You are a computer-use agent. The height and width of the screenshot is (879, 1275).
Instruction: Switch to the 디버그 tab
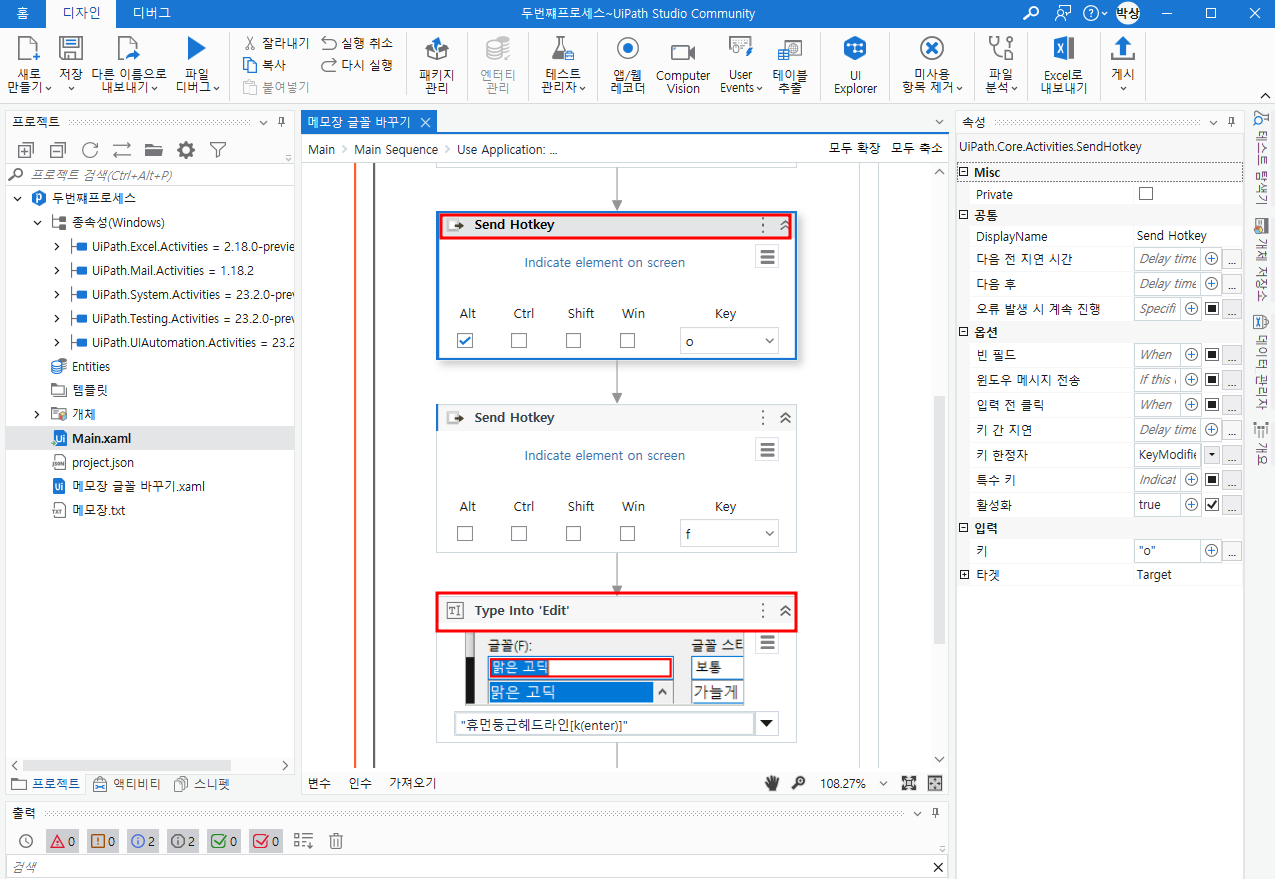tap(151, 13)
